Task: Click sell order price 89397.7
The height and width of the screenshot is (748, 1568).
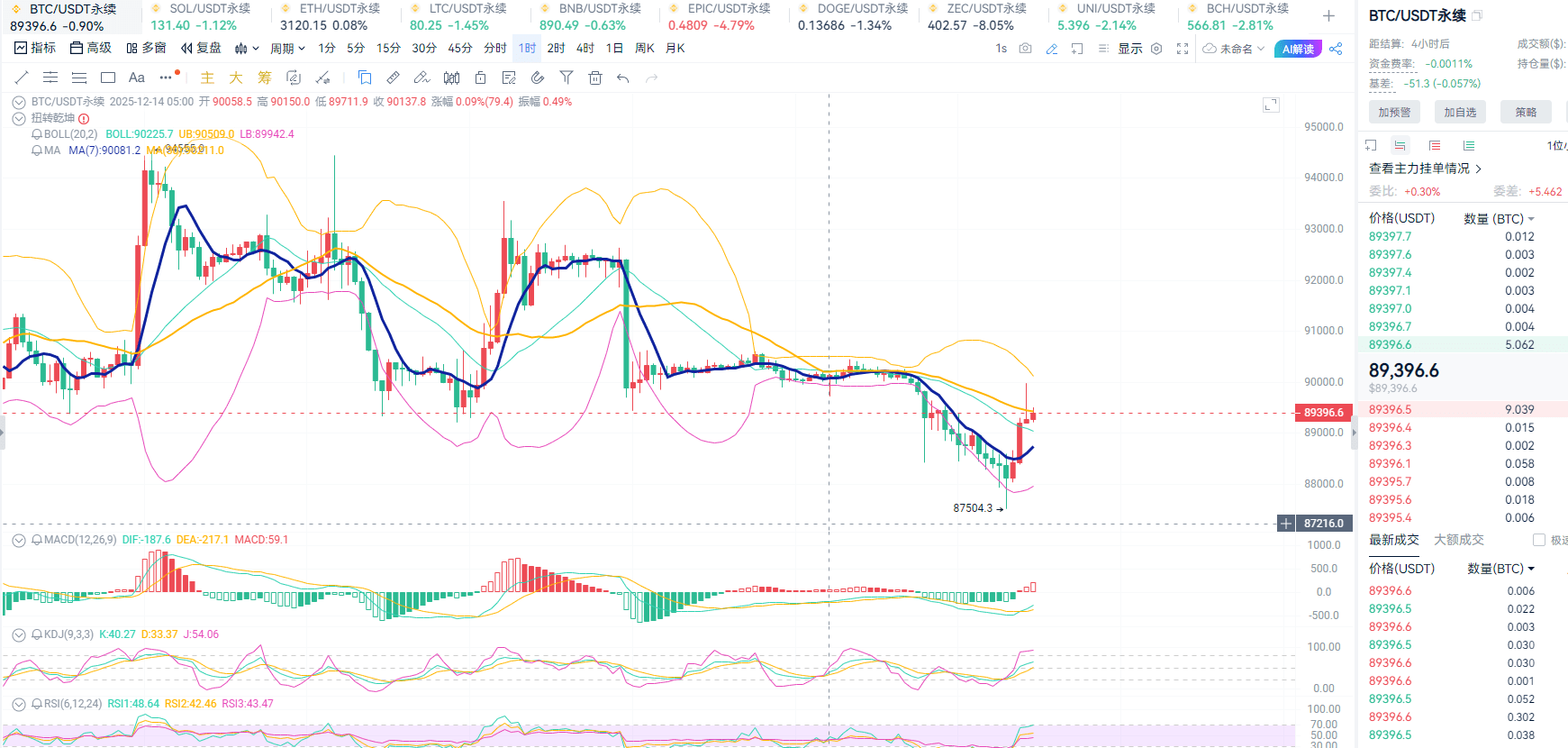Action: click(1390, 237)
